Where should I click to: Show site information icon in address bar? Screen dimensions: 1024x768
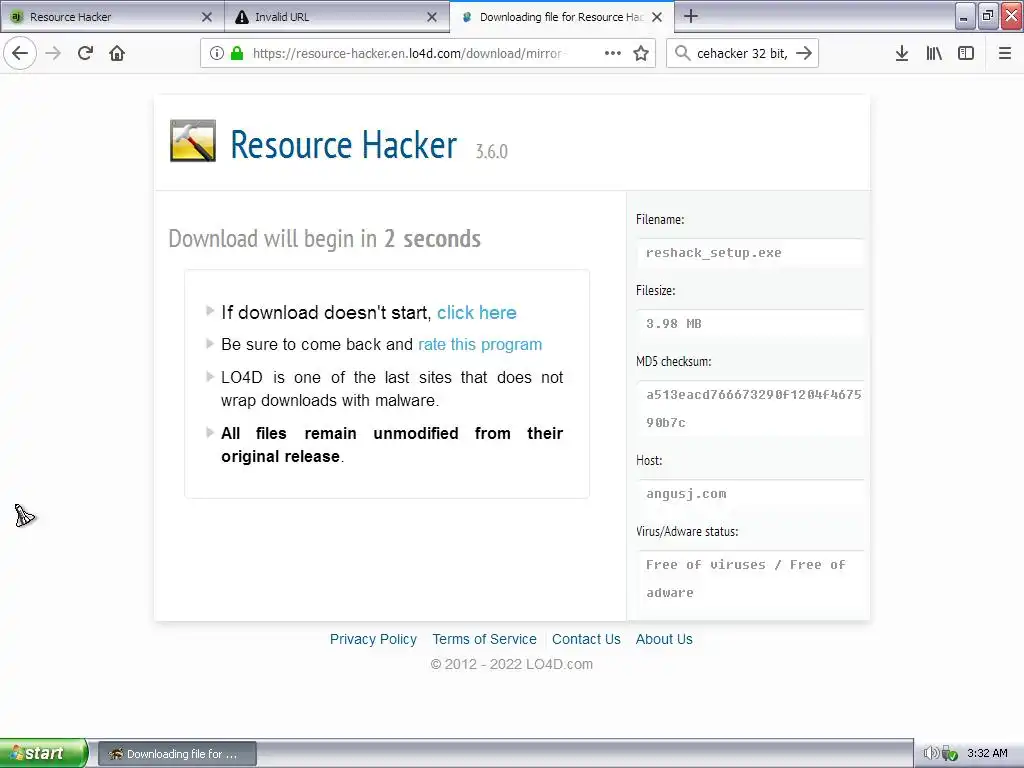click(x=217, y=54)
